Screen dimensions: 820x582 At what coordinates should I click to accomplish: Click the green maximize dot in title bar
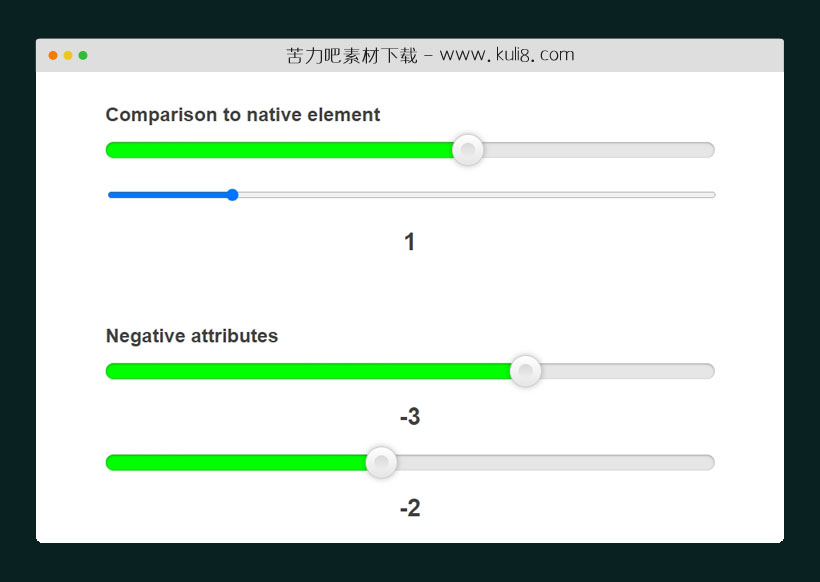83,55
